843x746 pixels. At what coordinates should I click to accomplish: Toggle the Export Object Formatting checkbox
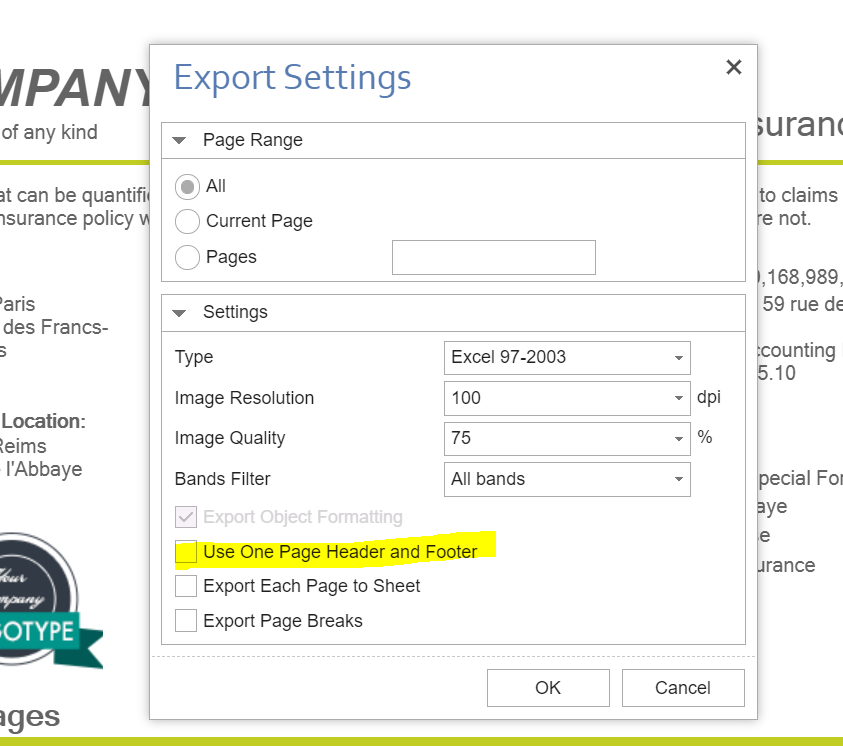[x=186, y=517]
